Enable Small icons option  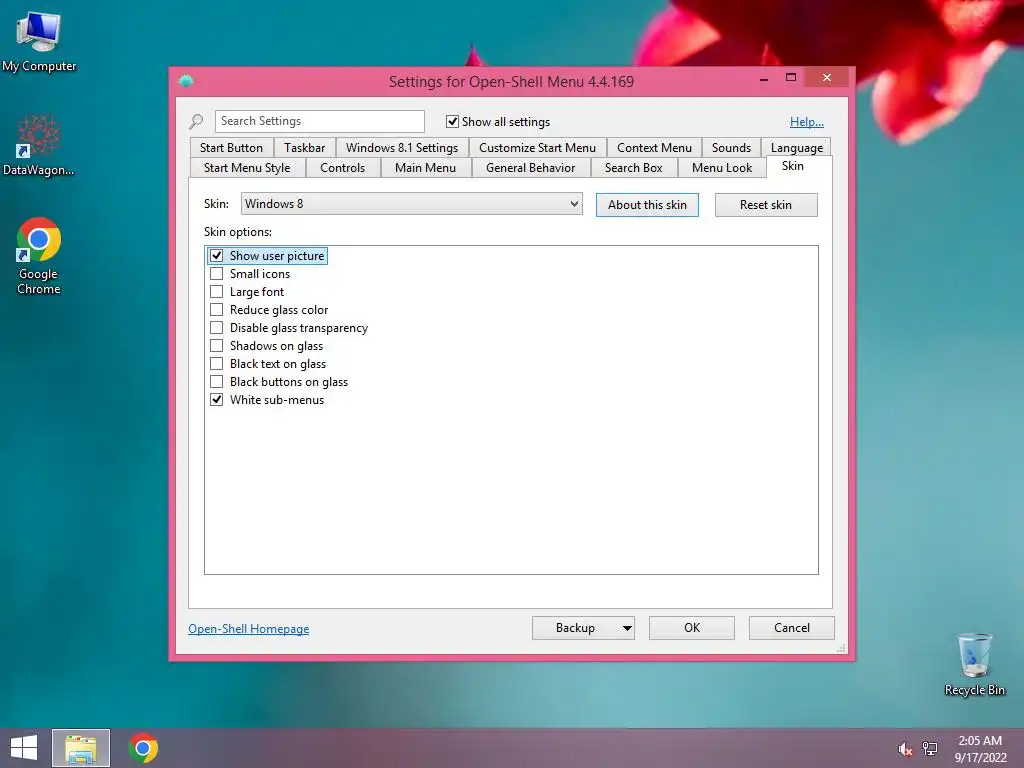pyautogui.click(x=216, y=274)
